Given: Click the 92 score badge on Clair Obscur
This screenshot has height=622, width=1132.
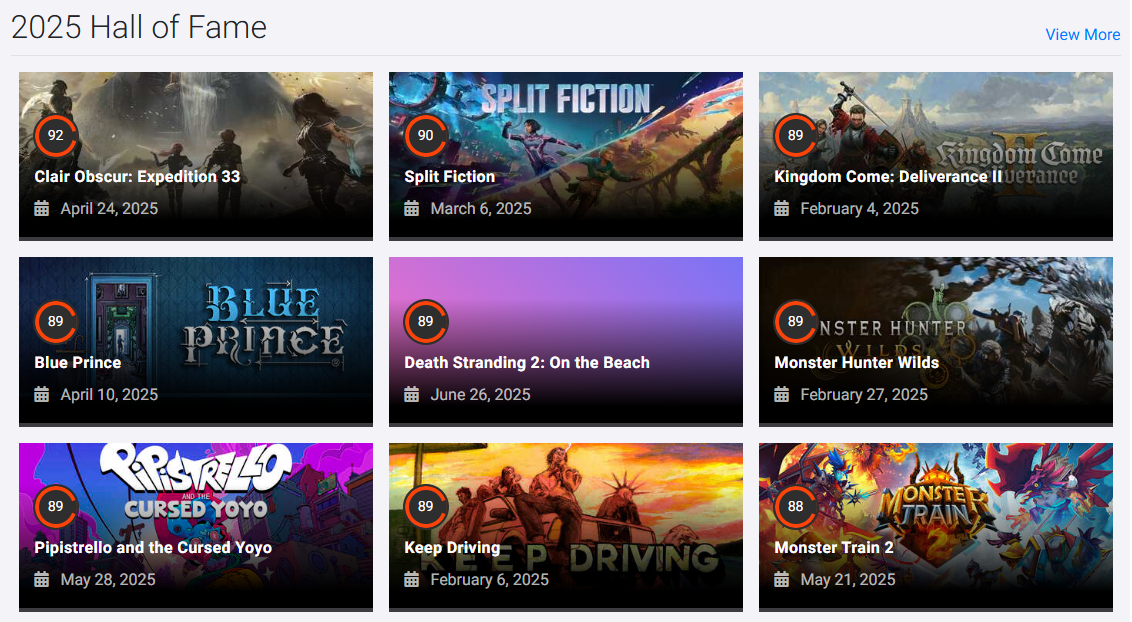Looking at the screenshot, I should point(56,135).
